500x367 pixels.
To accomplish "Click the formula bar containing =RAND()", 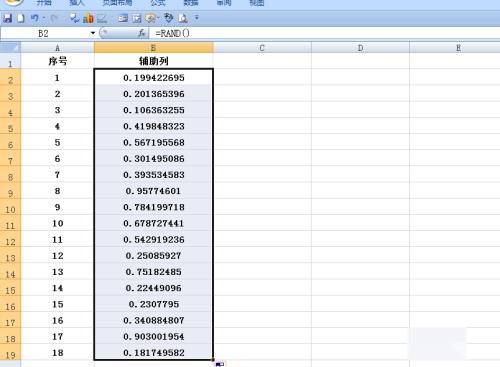I will [x=325, y=33].
